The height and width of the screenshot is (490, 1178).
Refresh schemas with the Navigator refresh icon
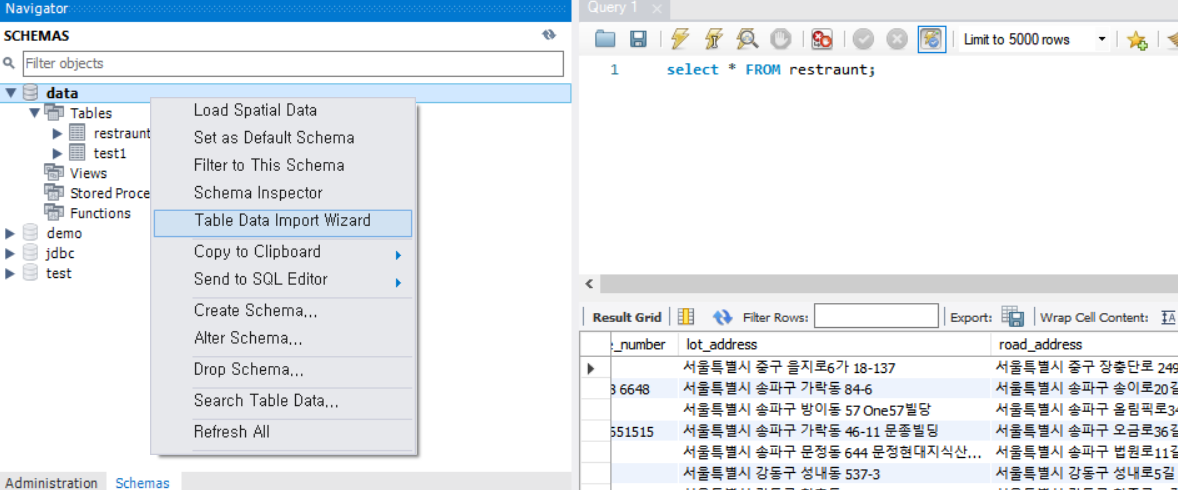[x=549, y=35]
